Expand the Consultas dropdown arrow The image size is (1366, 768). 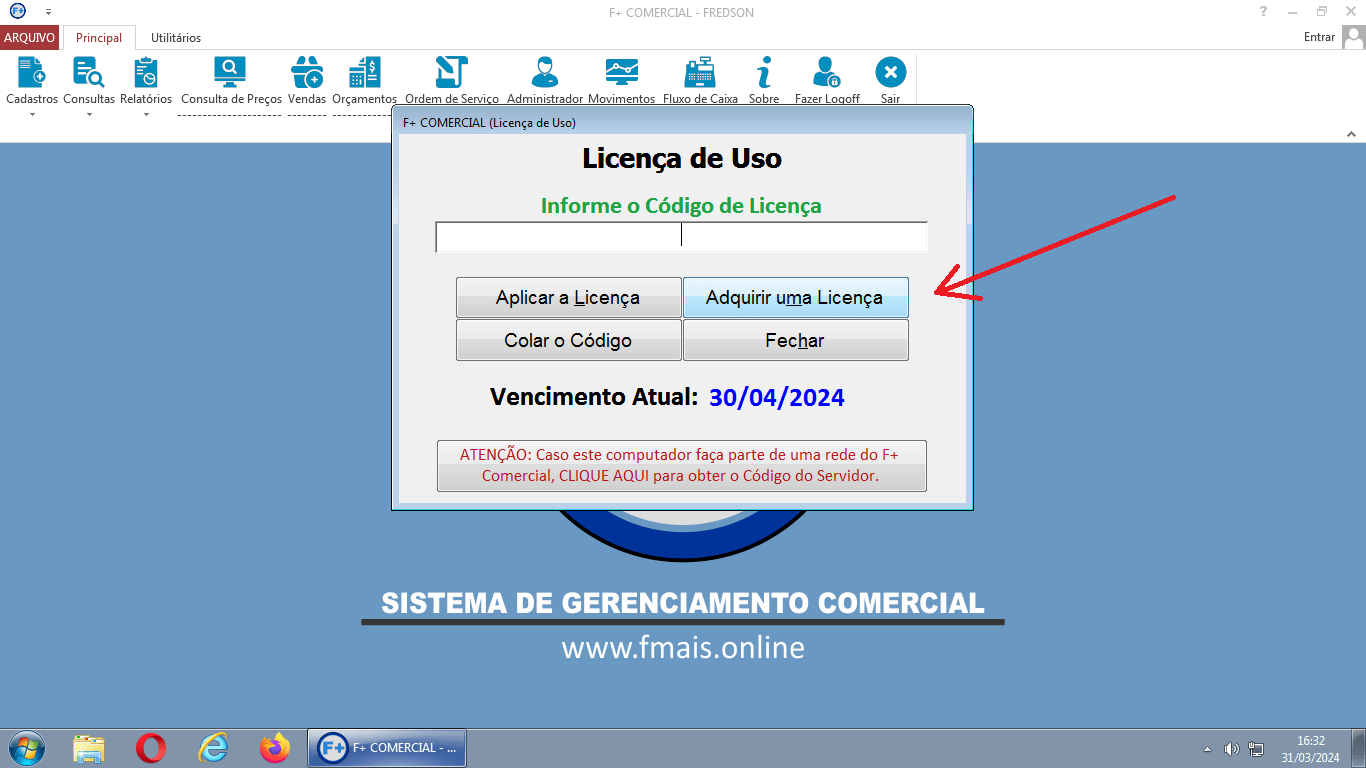[89, 114]
